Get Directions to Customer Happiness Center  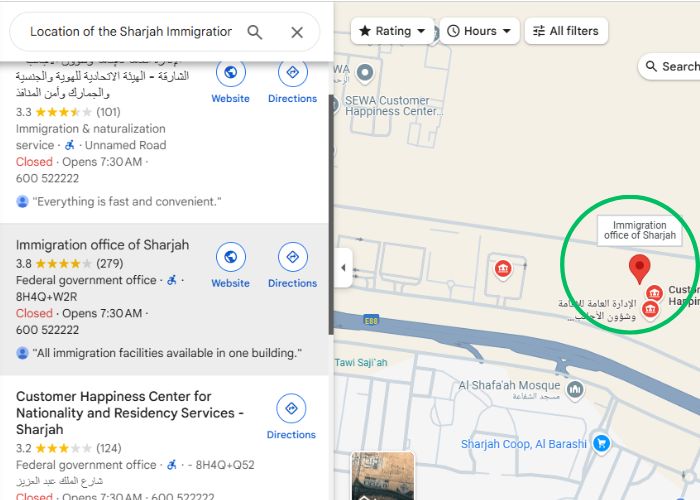291,417
